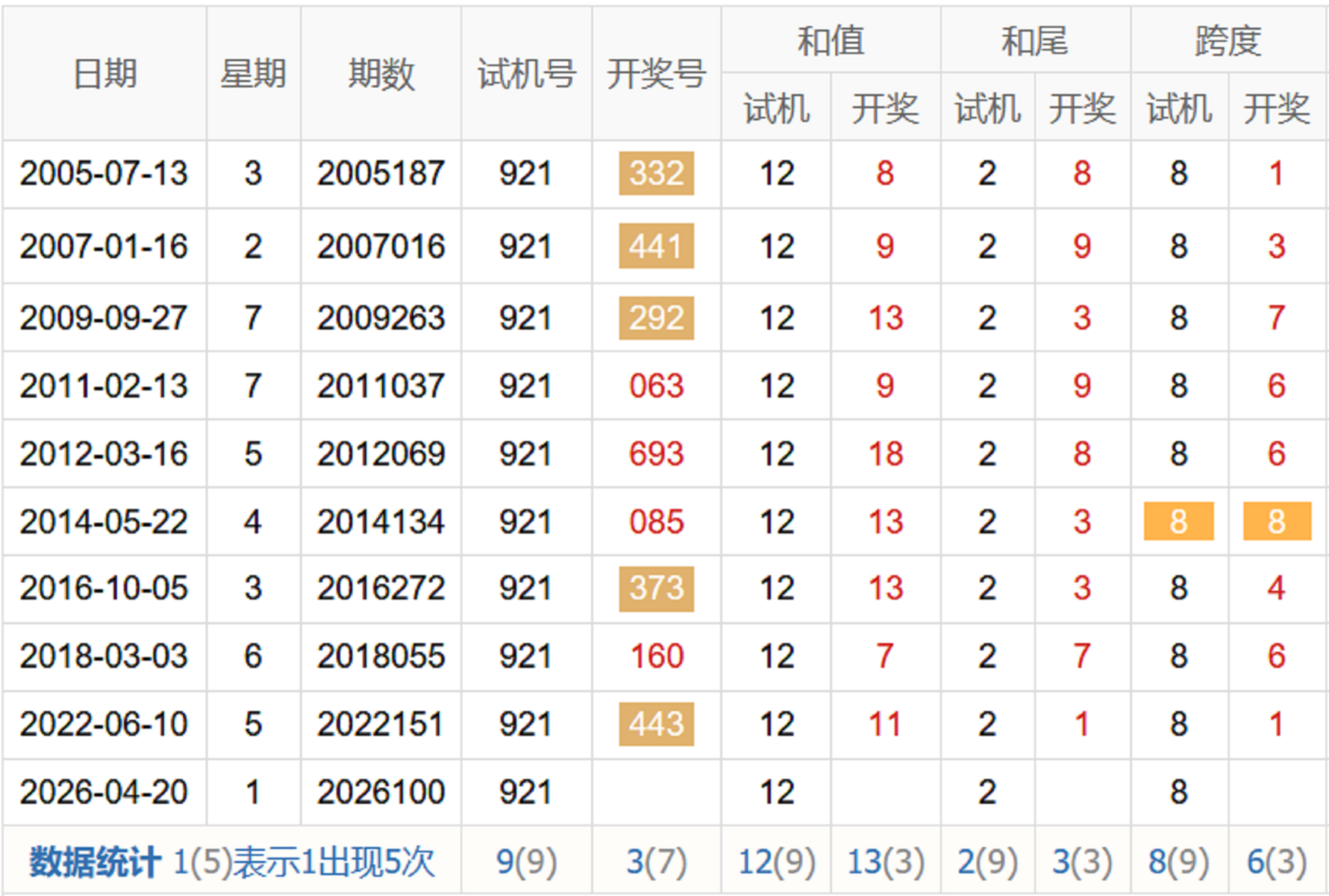Click the 星期 column header
Image resolution: width=1329 pixels, height=896 pixels.
pyautogui.click(x=253, y=74)
